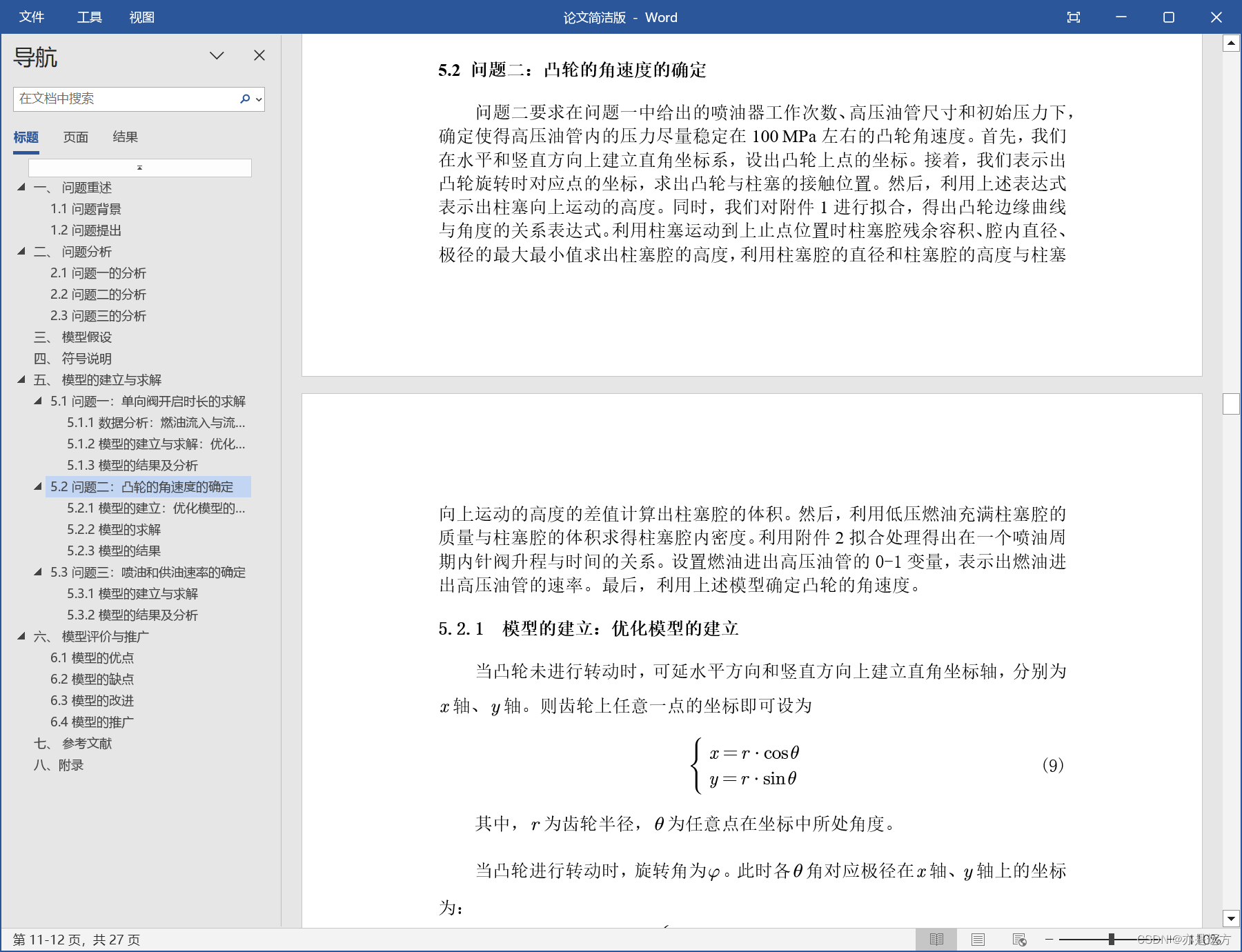
Task: Go to 1.2 问题提出 heading
Action: coord(86,230)
